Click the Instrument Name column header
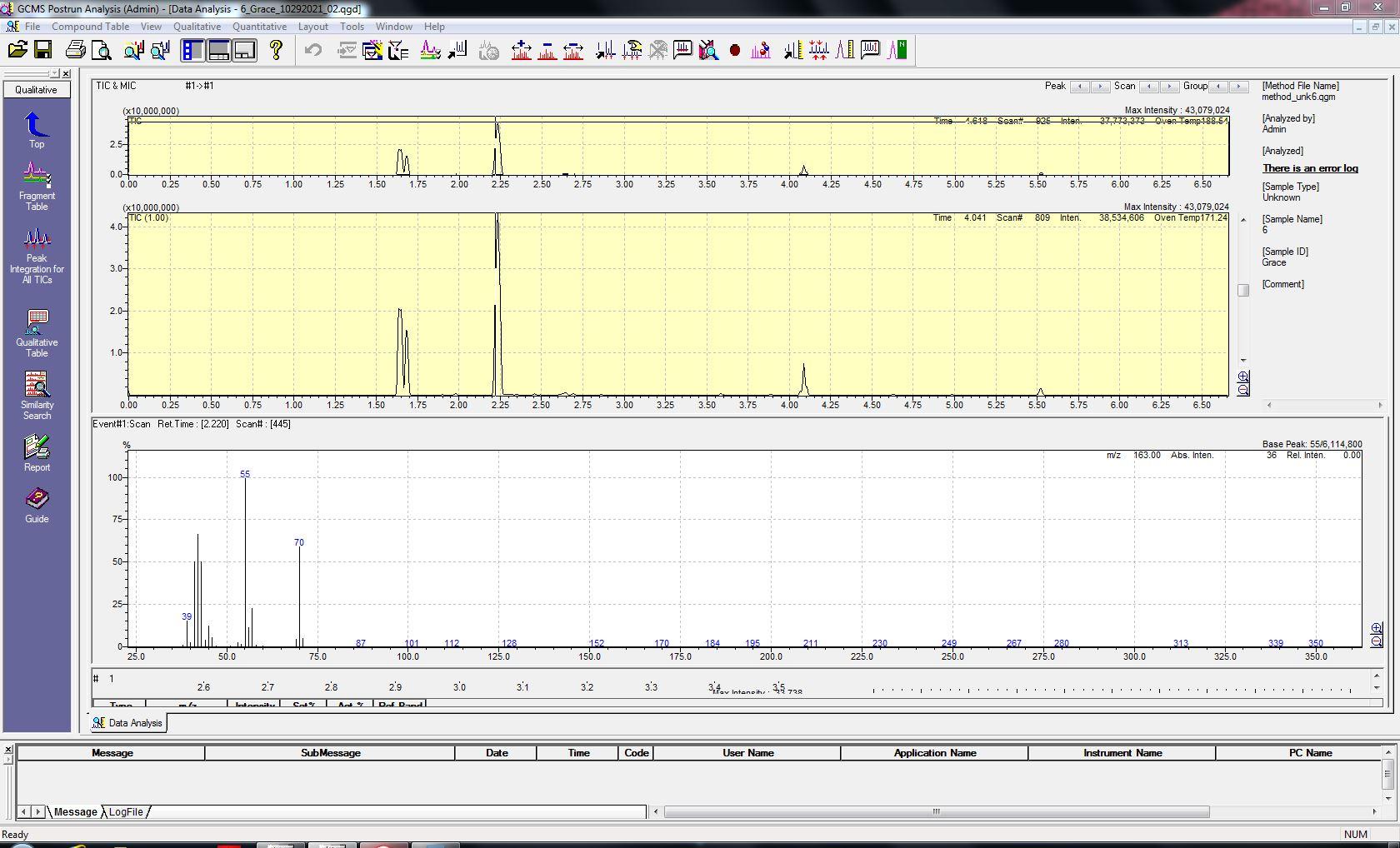 pyautogui.click(x=1122, y=753)
